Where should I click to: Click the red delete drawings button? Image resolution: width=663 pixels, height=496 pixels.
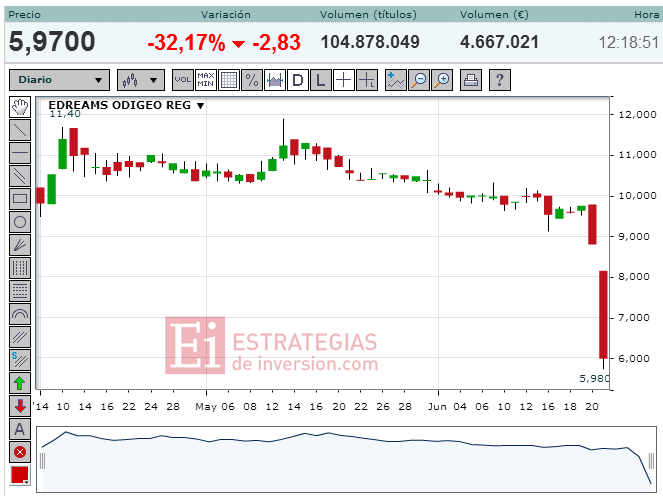20,452
